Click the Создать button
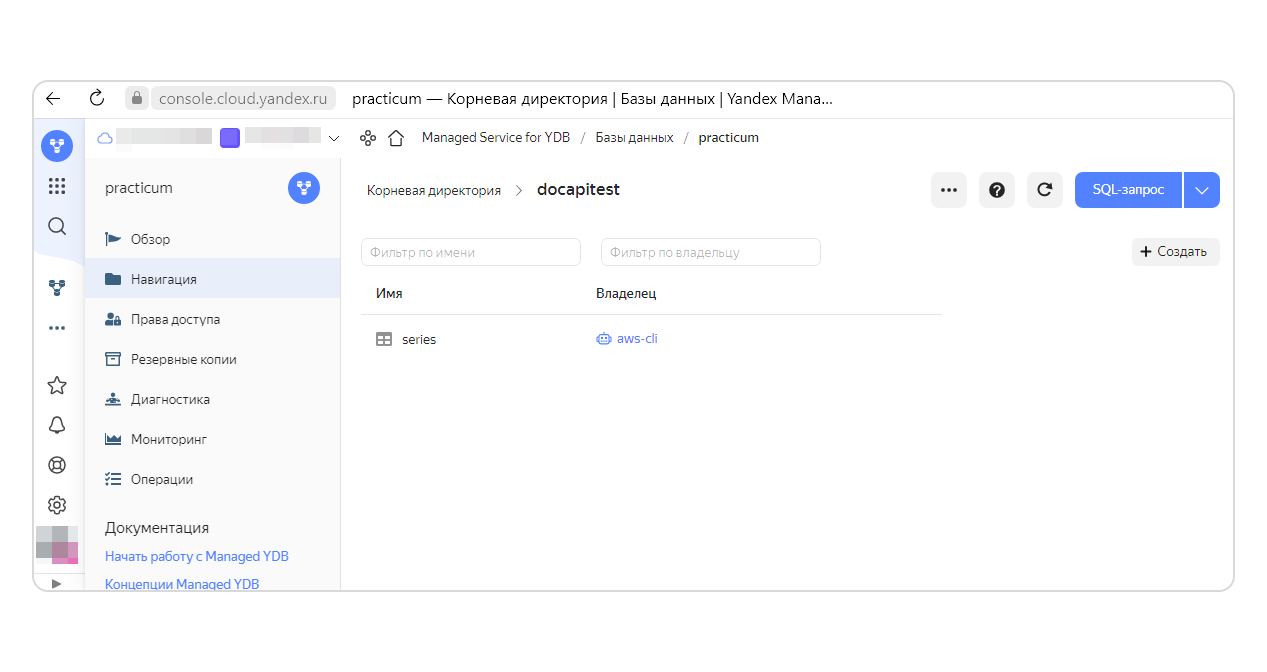The height and width of the screenshot is (672, 1267). pos(1176,252)
